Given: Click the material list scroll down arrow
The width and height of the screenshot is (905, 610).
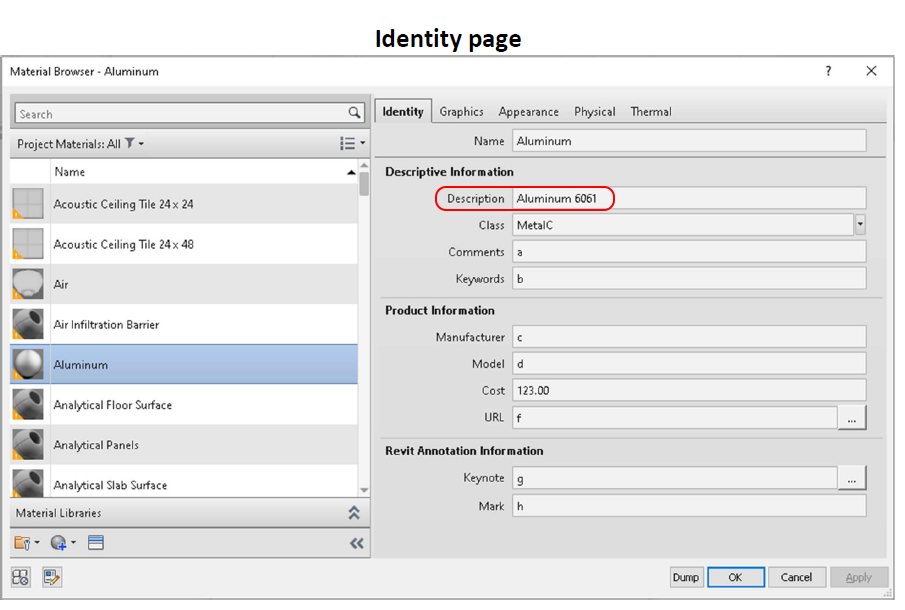Looking at the screenshot, I should (x=364, y=490).
